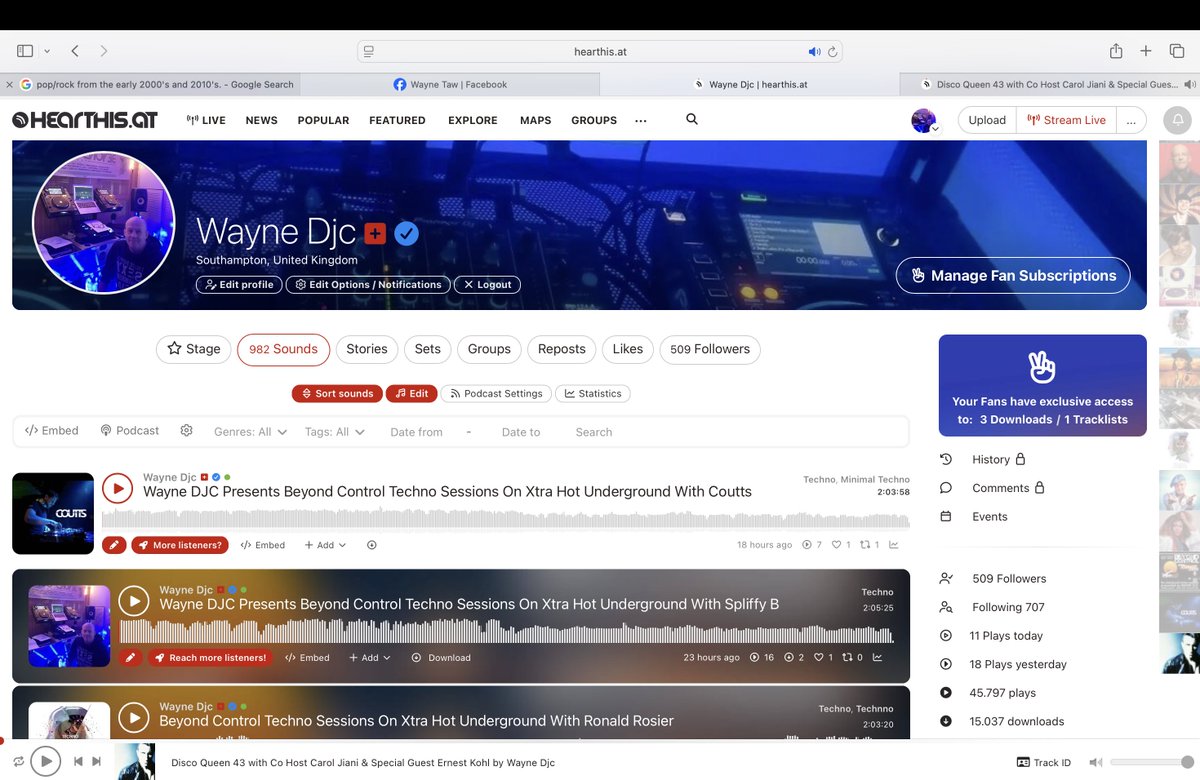Screen dimensions: 1200x780
Task: Seek within the Spliffy B track waveform
Action: (x=506, y=632)
